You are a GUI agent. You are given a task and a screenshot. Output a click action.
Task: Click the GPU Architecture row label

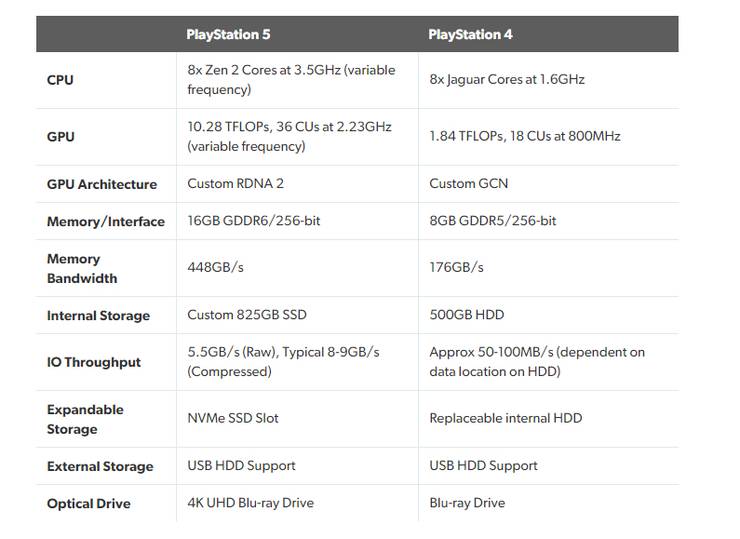102,184
